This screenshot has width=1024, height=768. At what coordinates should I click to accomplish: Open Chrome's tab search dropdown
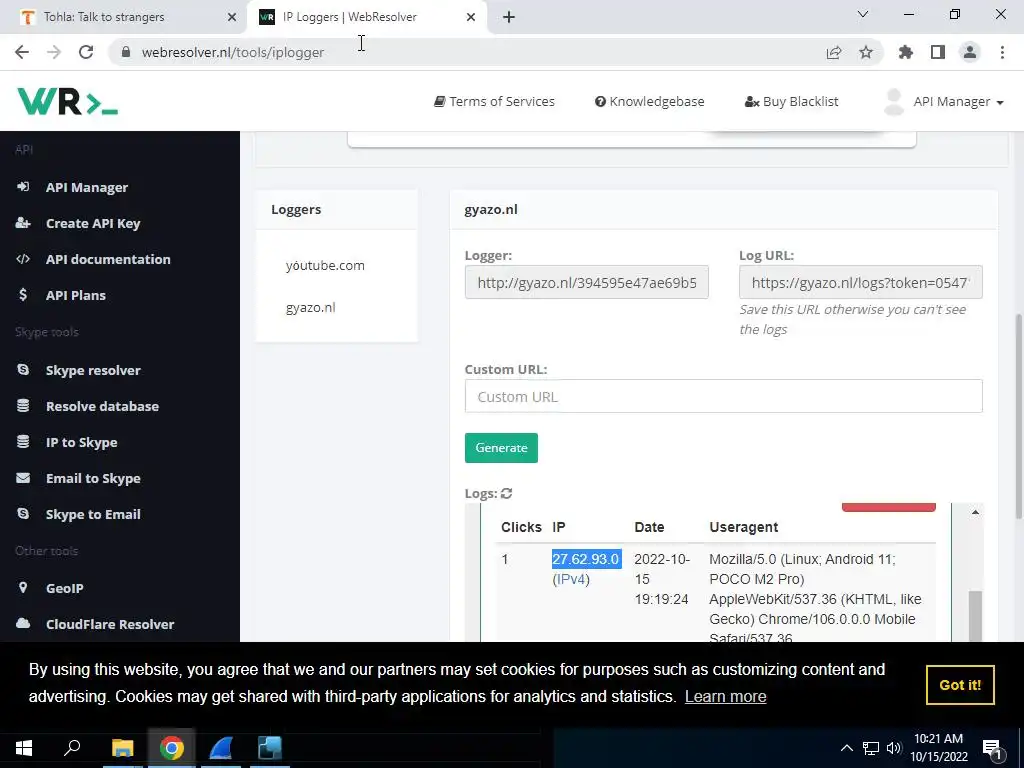863,14
